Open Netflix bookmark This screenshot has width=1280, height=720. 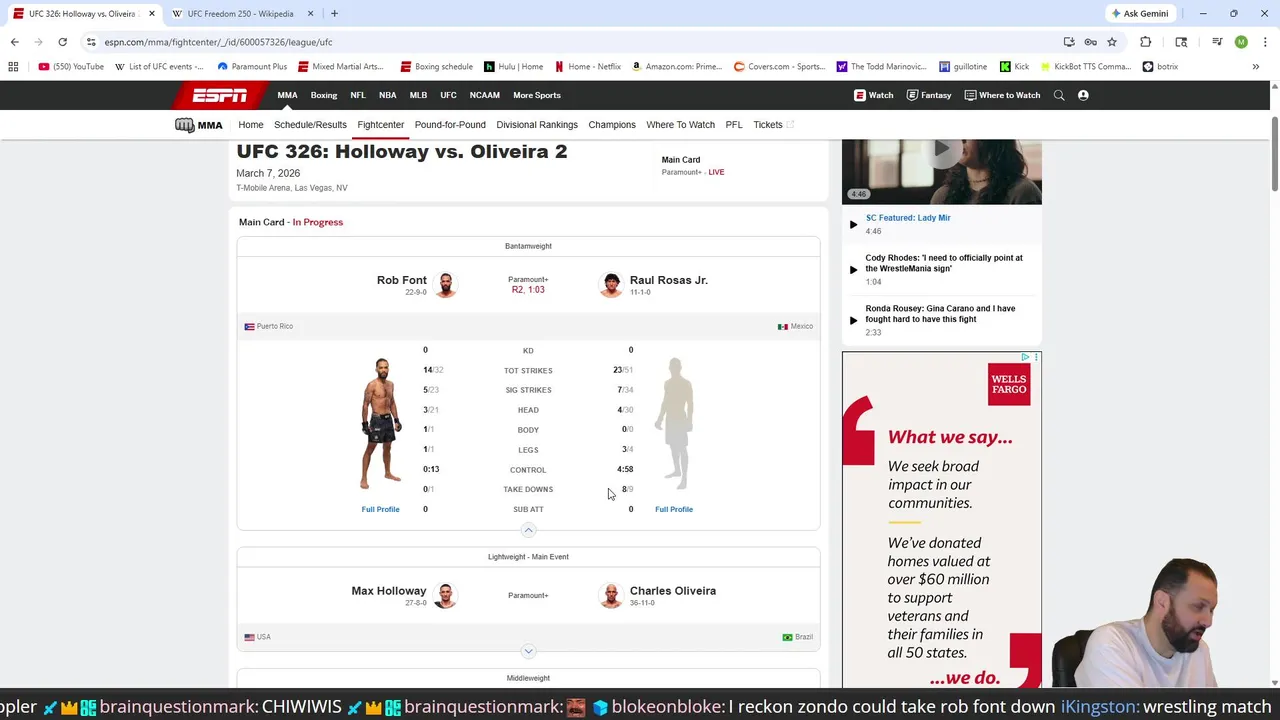(x=588, y=67)
